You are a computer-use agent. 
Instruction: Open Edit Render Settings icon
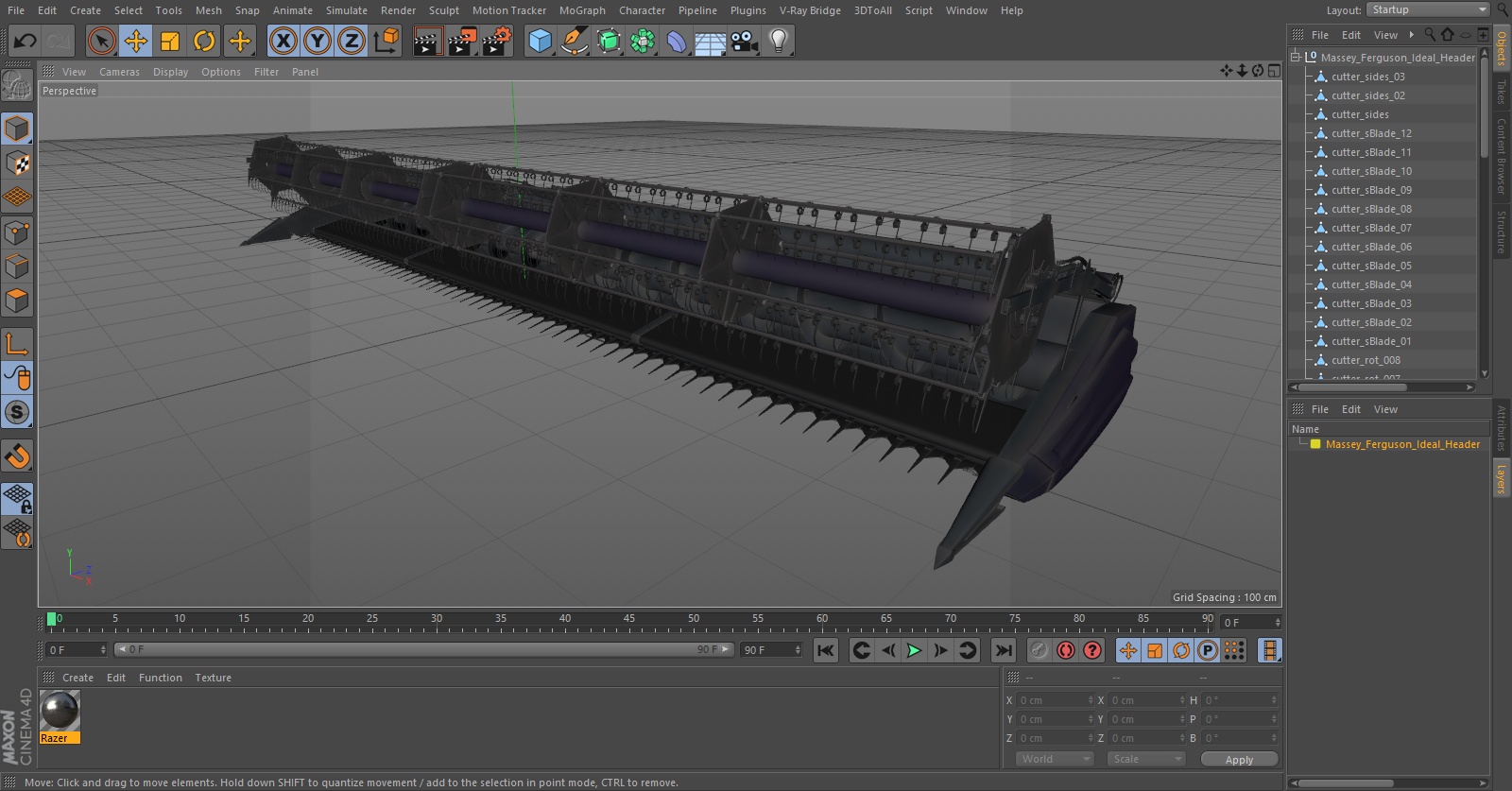click(497, 41)
